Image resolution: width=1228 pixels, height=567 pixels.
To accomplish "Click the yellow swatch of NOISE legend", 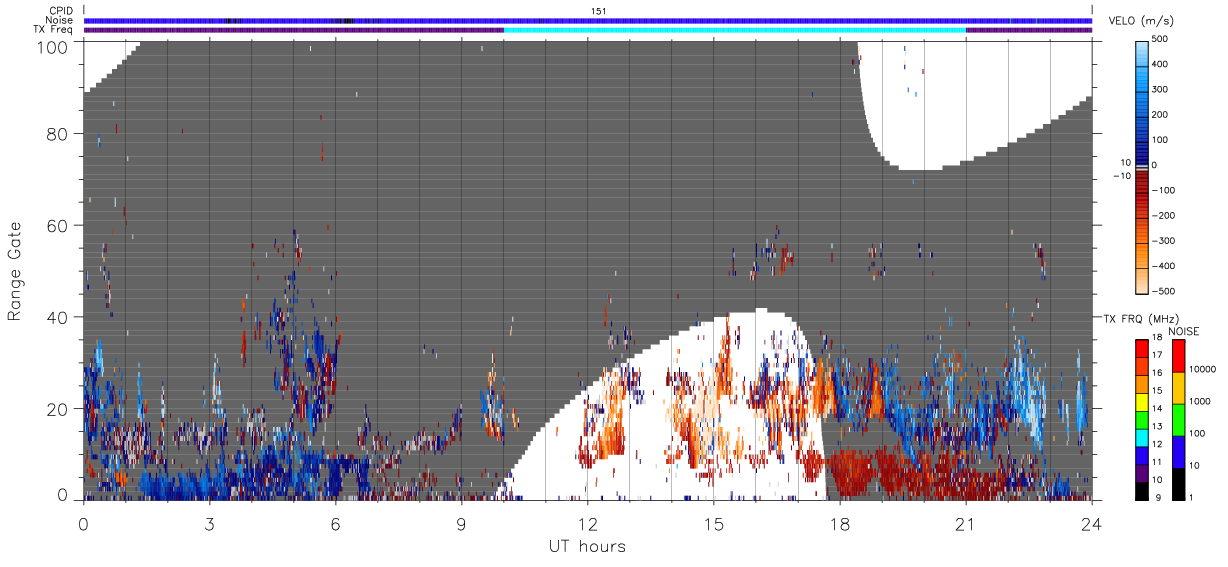I will [1177, 387].
